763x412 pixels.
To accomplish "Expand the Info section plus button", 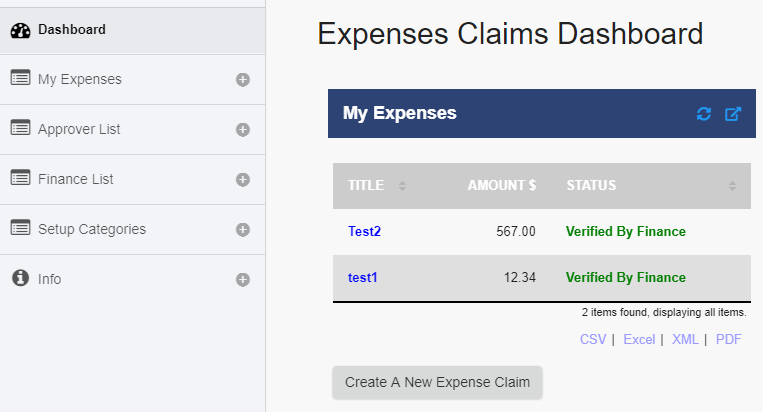I will point(242,279).
